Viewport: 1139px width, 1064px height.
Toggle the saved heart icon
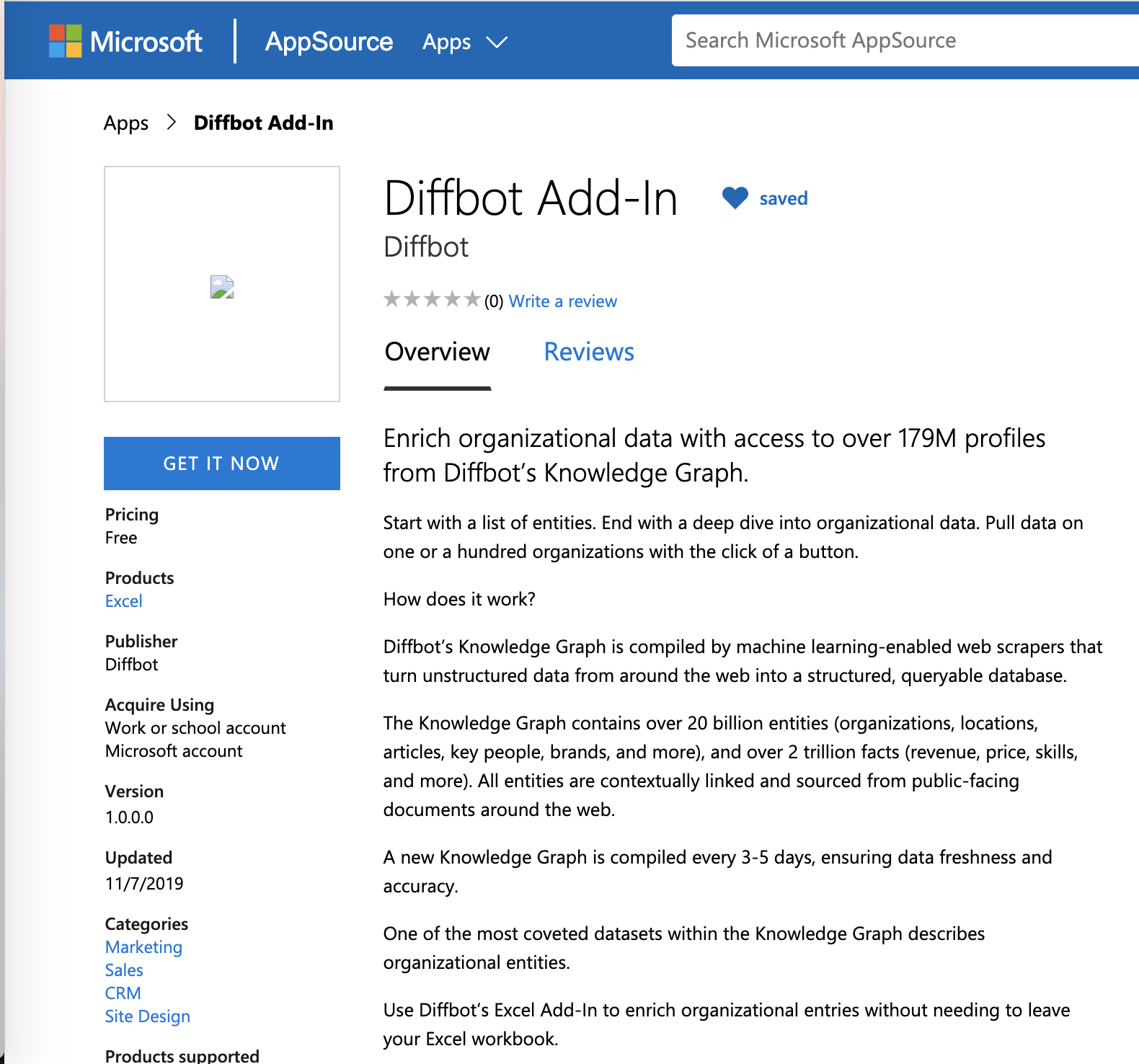735,198
